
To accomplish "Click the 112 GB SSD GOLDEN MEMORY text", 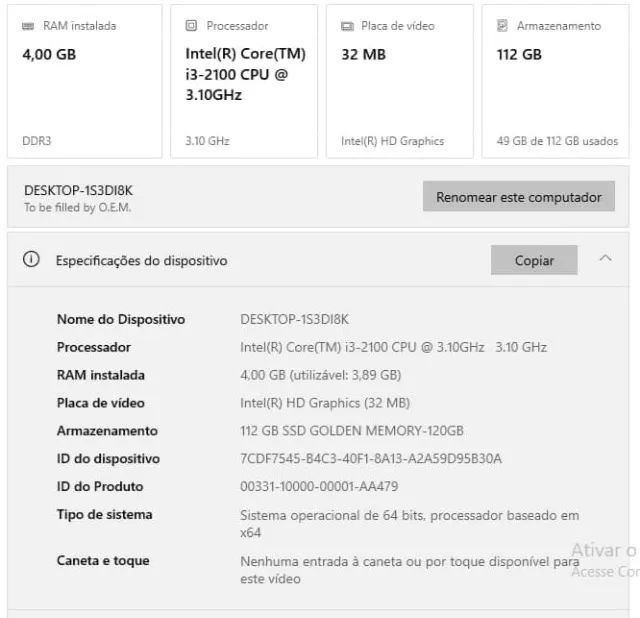I will [352, 431].
